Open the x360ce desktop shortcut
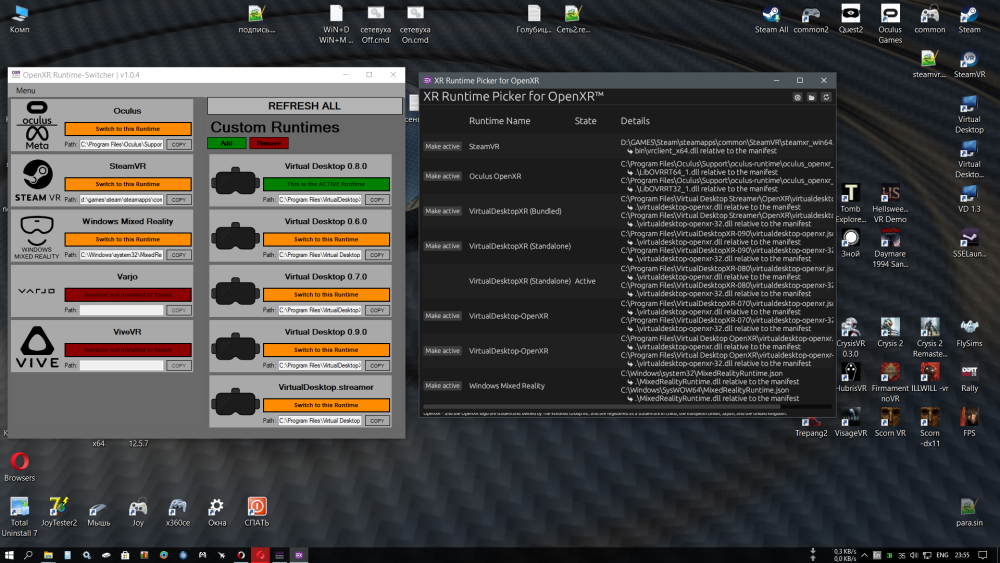This screenshot has width=1000, height=563. coord(177,513)
